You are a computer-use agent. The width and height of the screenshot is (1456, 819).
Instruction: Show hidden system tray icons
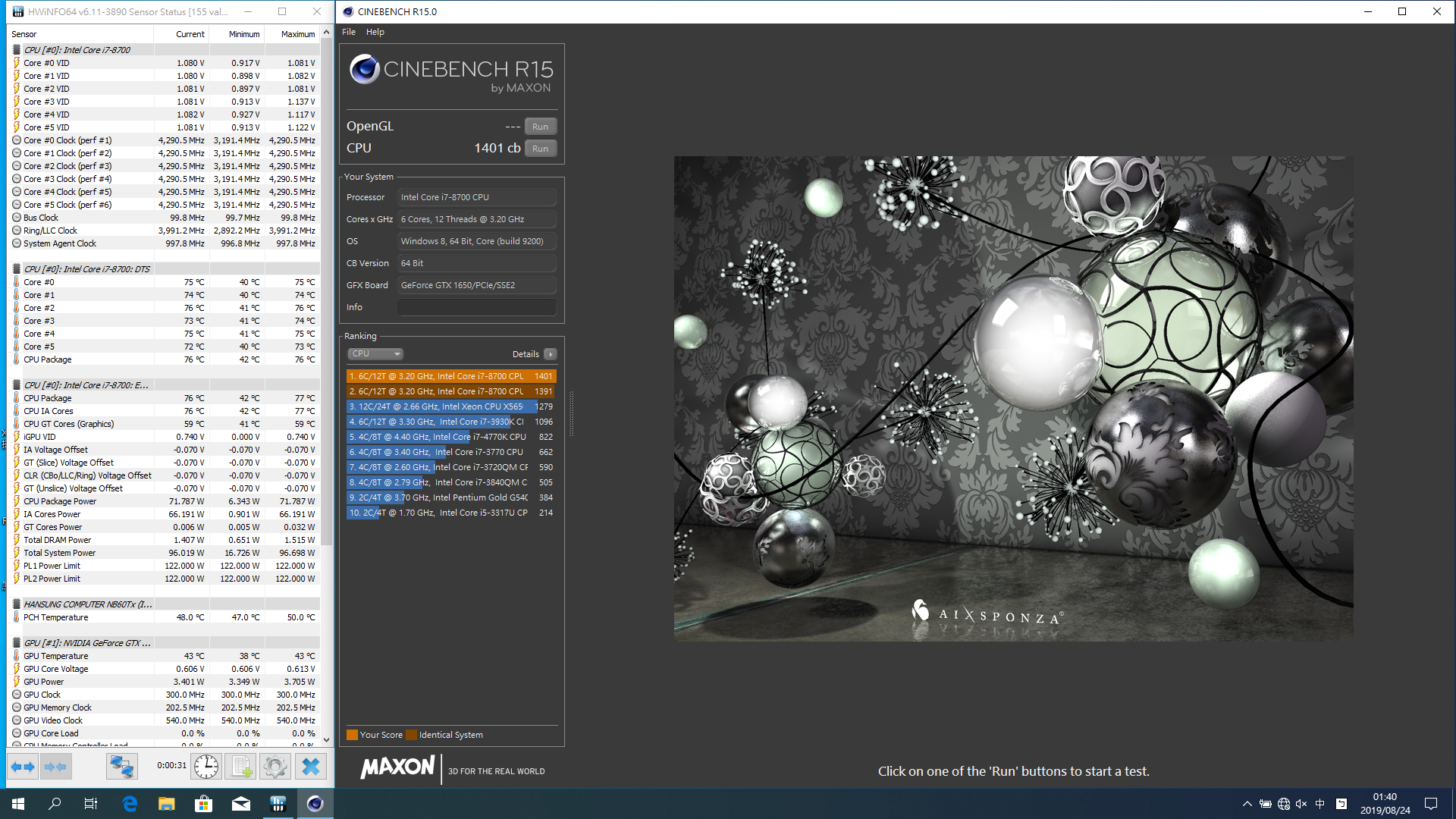(x=1247, y=804)
